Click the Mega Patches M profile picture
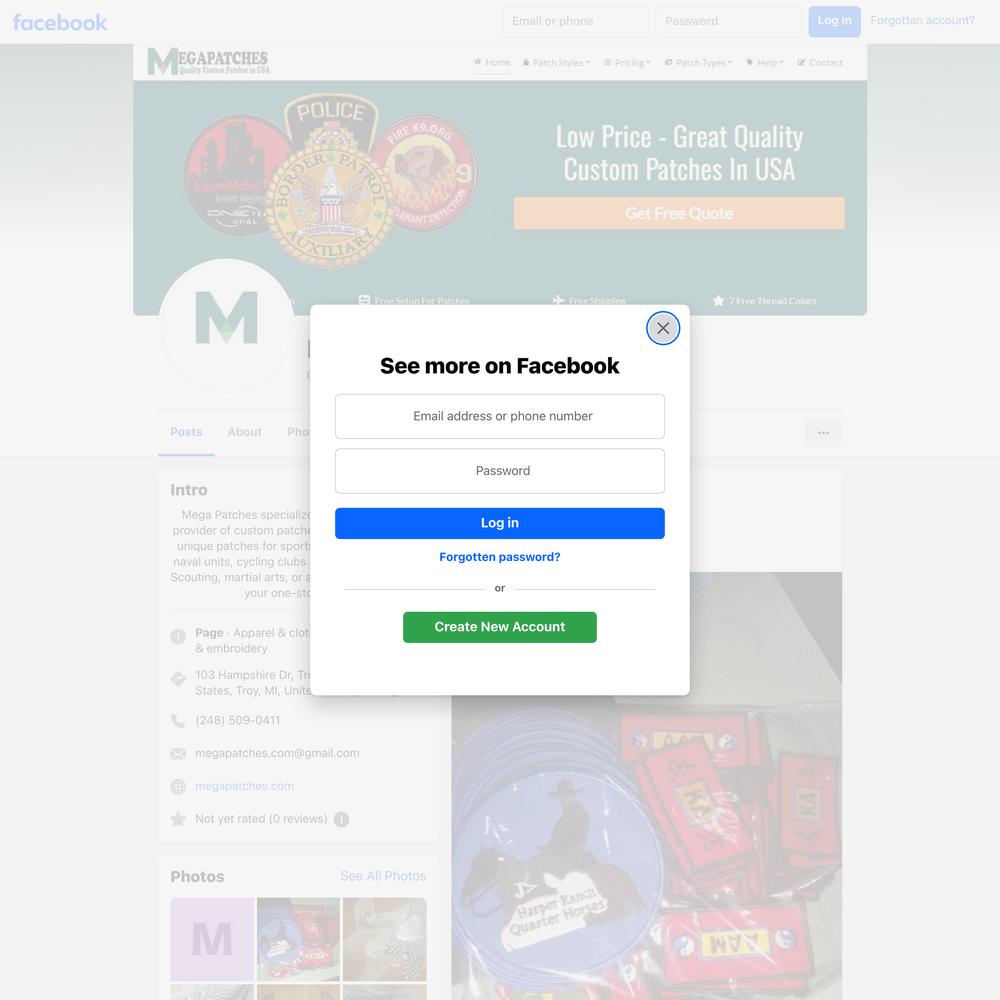The image size is (1000, 1000). coord(226,325)
